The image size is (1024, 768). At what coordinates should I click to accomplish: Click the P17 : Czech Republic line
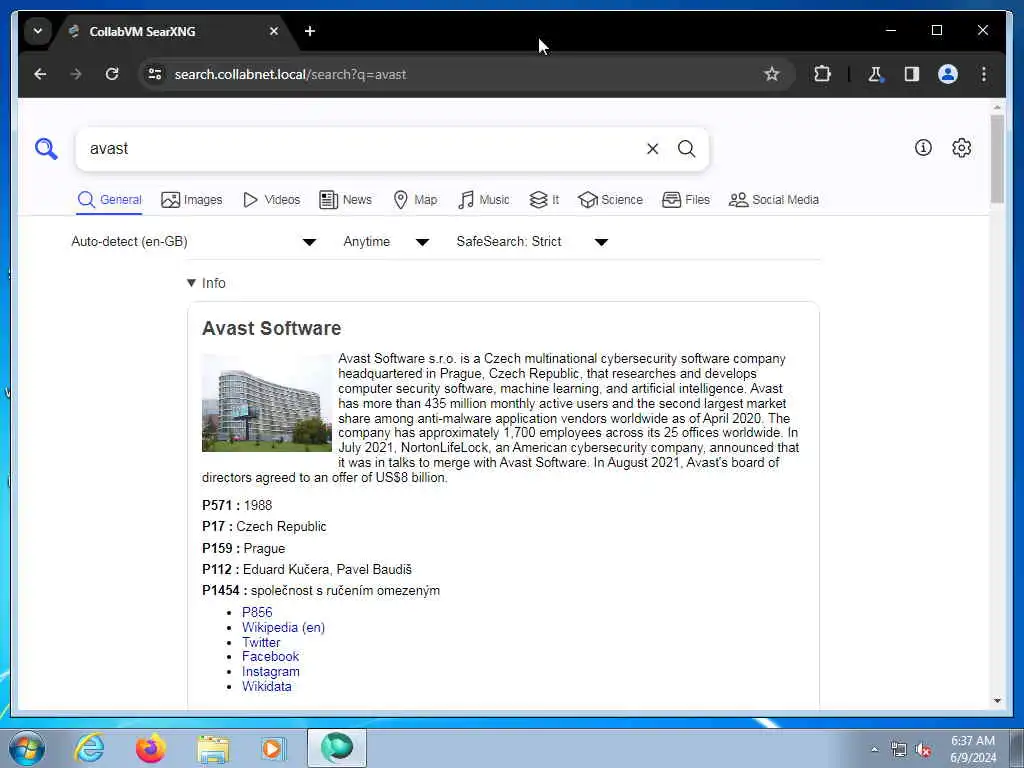264,526
